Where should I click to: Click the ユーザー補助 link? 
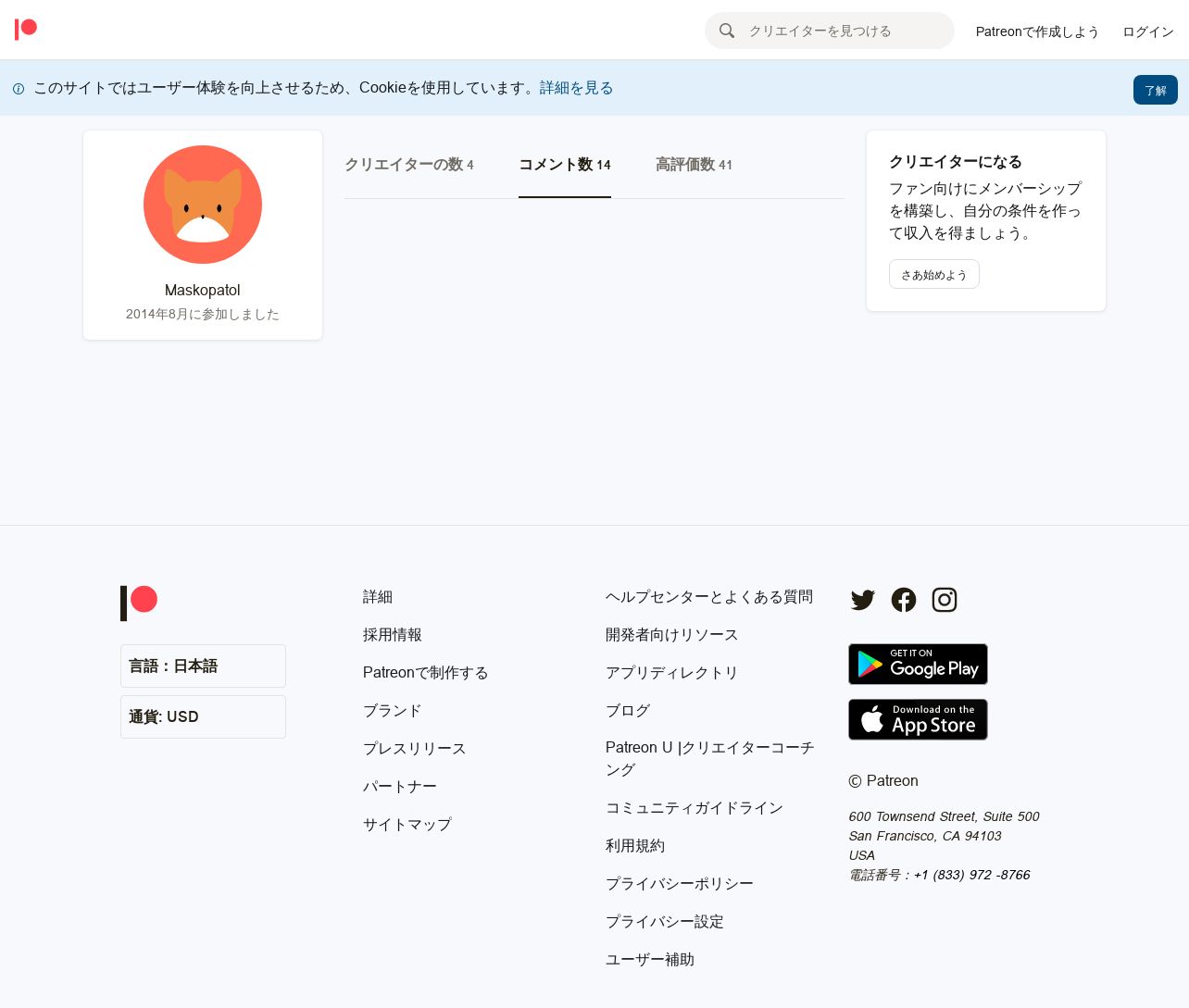pyautogui.click(x=650, y=960)
